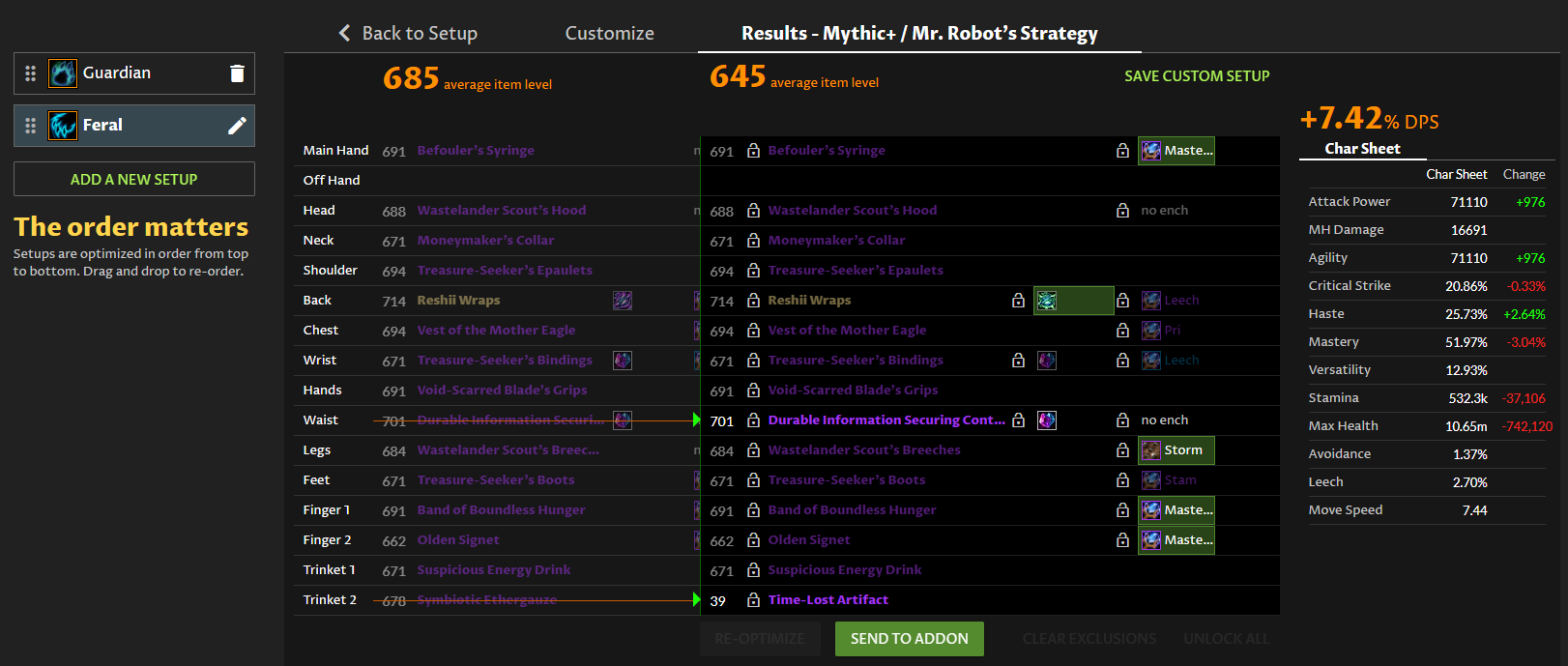Click the SAVE CUSTOM SETUP link
This screenshot has width=1568, height=666.
click(x=1197, y=76)
